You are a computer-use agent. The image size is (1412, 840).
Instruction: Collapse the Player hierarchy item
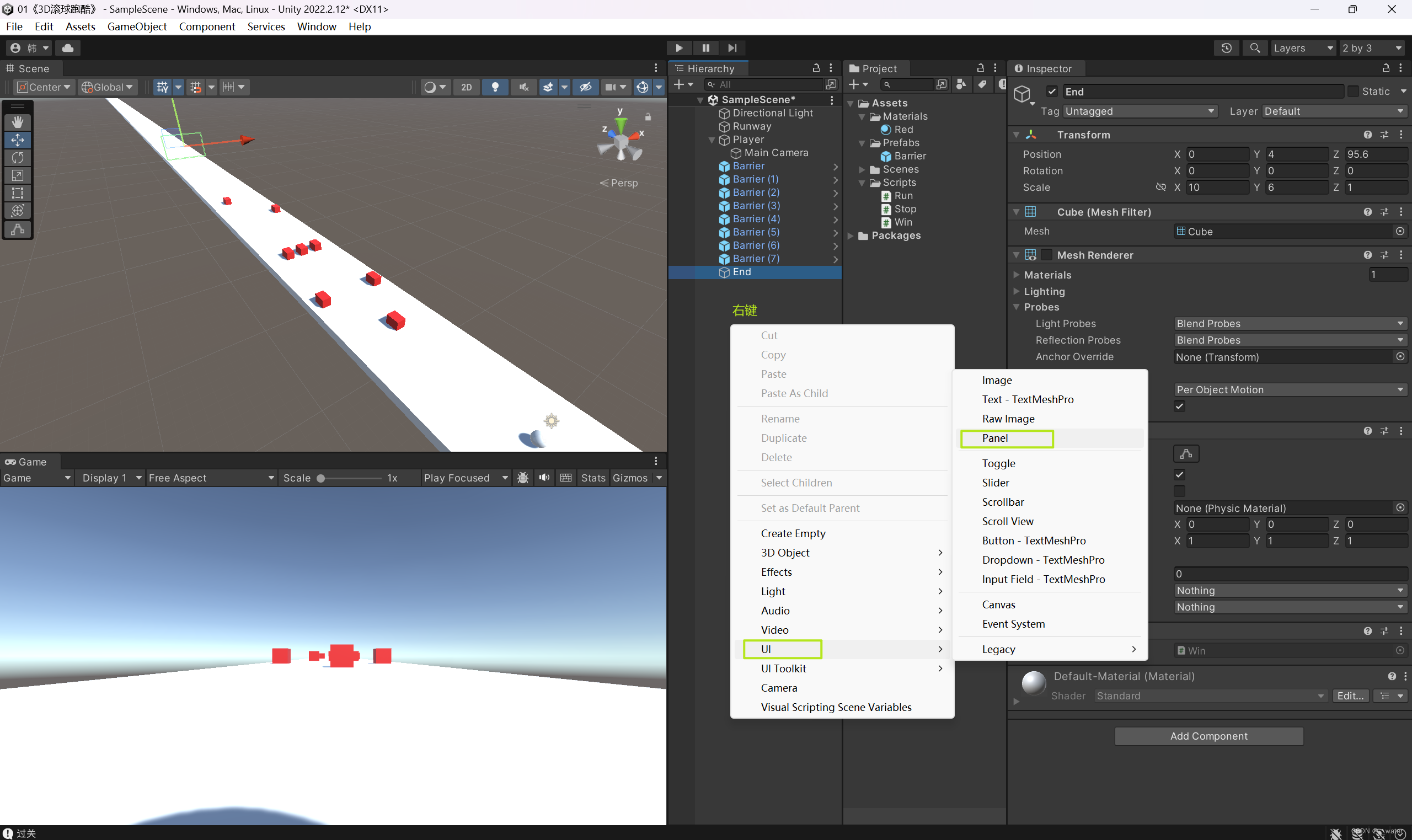pyautogui.click(x=712, y=140)
